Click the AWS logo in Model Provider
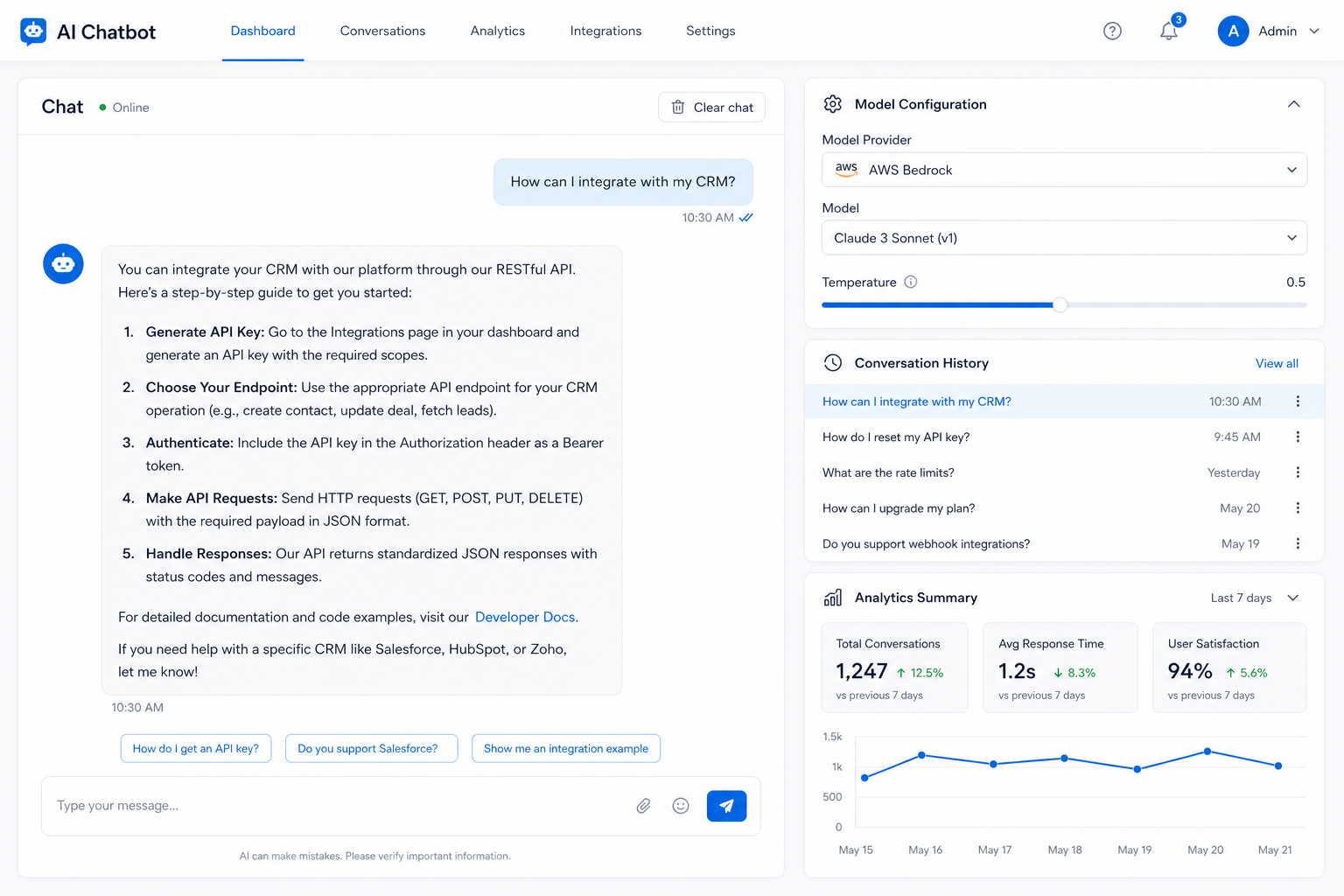The height and width of the screenshot is (896, 1344). point(846,170)
